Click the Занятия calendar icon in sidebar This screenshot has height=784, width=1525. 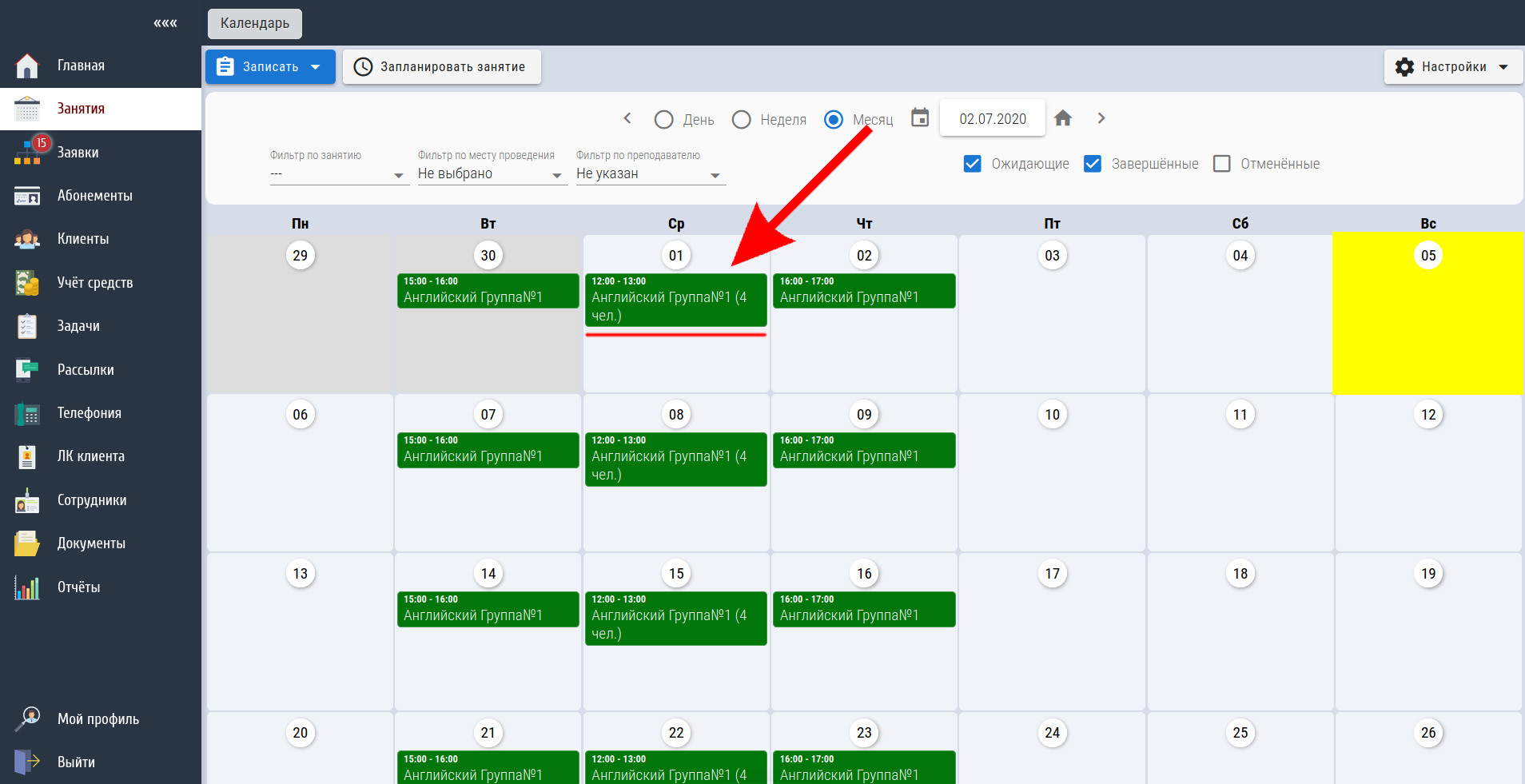27,109
